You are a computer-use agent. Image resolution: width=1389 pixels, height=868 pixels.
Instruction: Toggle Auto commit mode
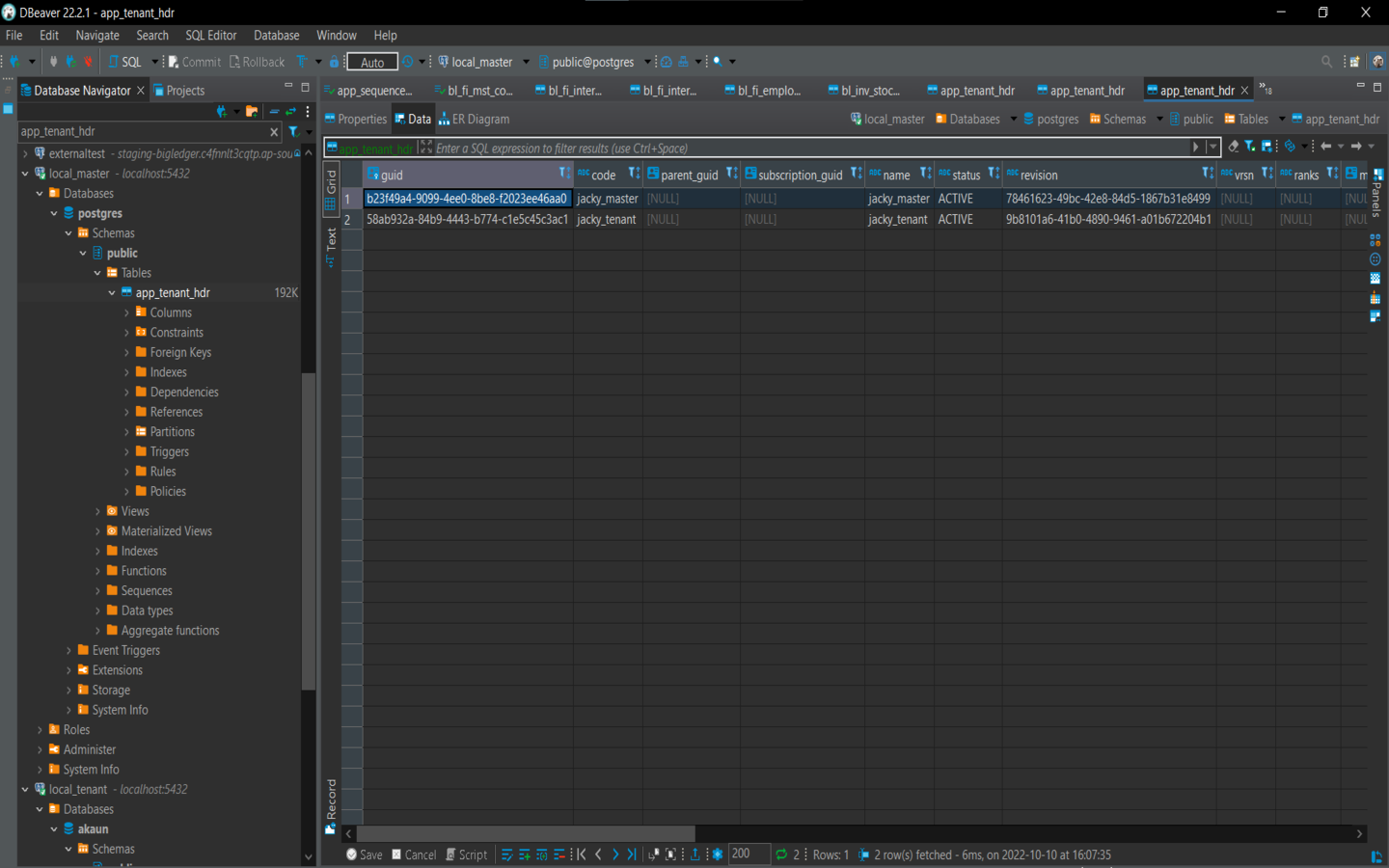[x=372, y=63]
